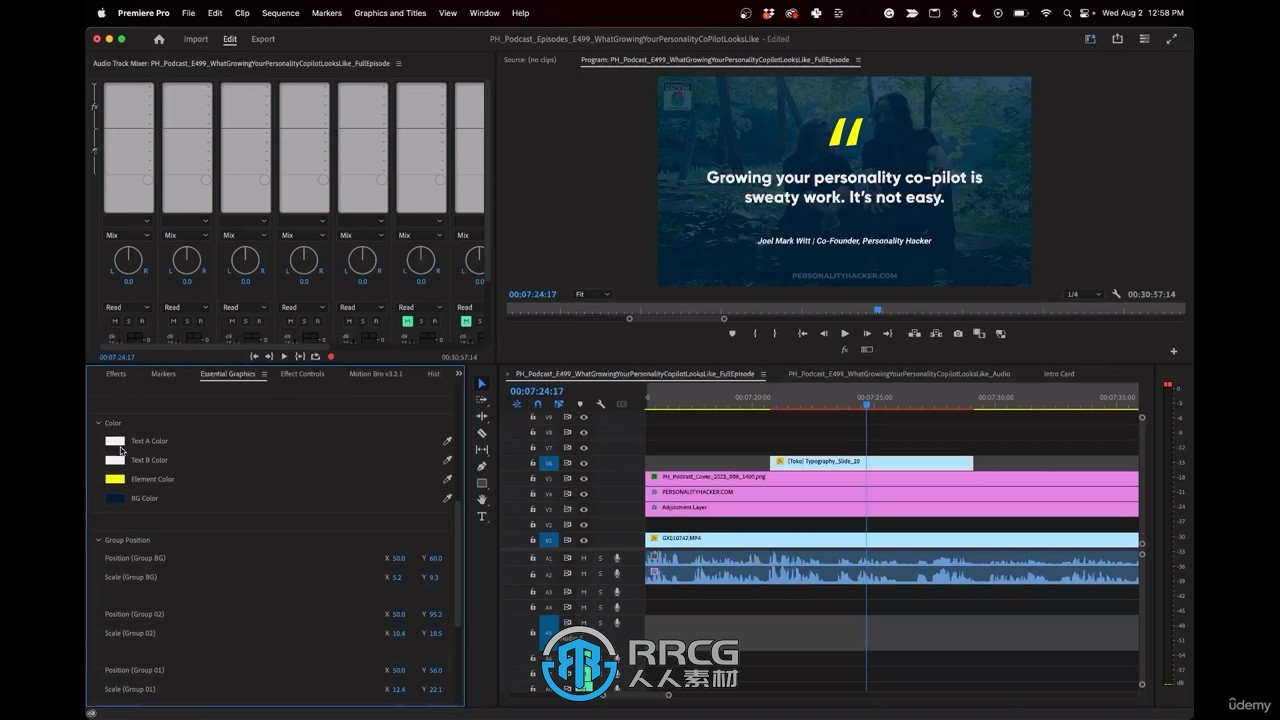
Task: Open the Sequence menu
Action: [x=280, y=13]
